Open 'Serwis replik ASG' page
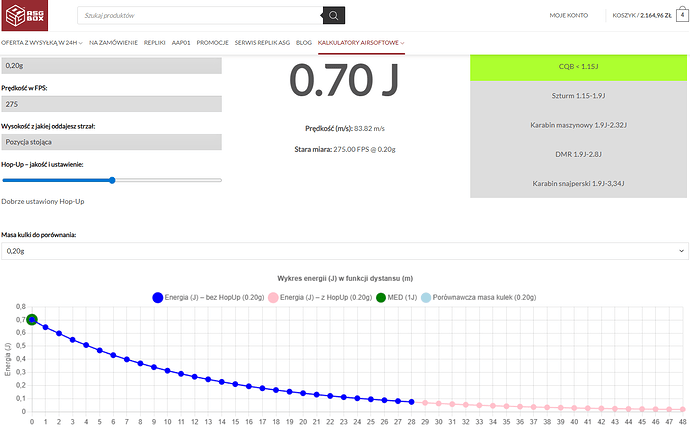Image resolution: width=690 pixels, height=428 pixels. click(x=262, y=44)
